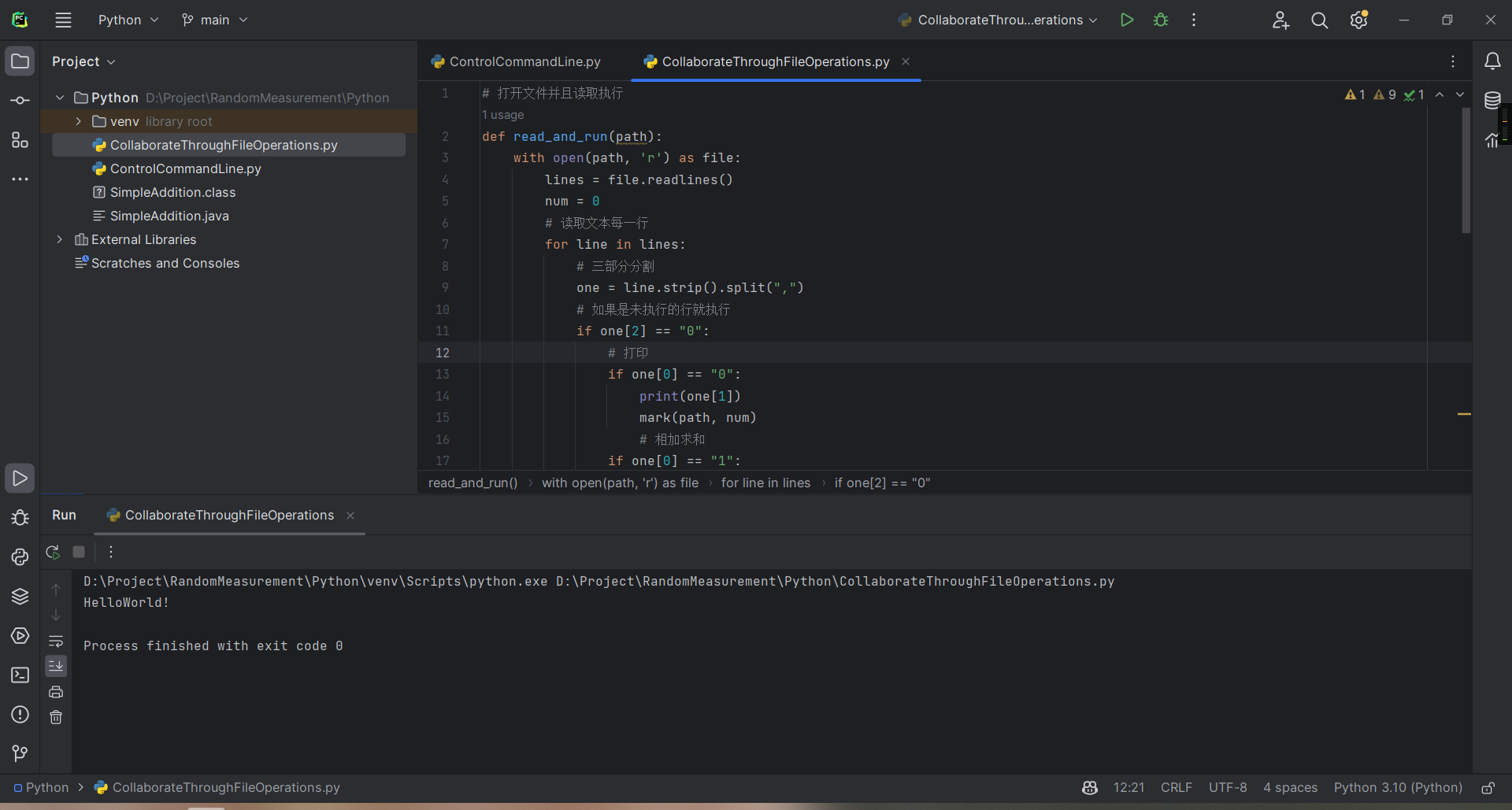The height and width of the screenshot is (810, 1512).
Task: Open Notifications bell panel
Action: tap(1492, 61)
